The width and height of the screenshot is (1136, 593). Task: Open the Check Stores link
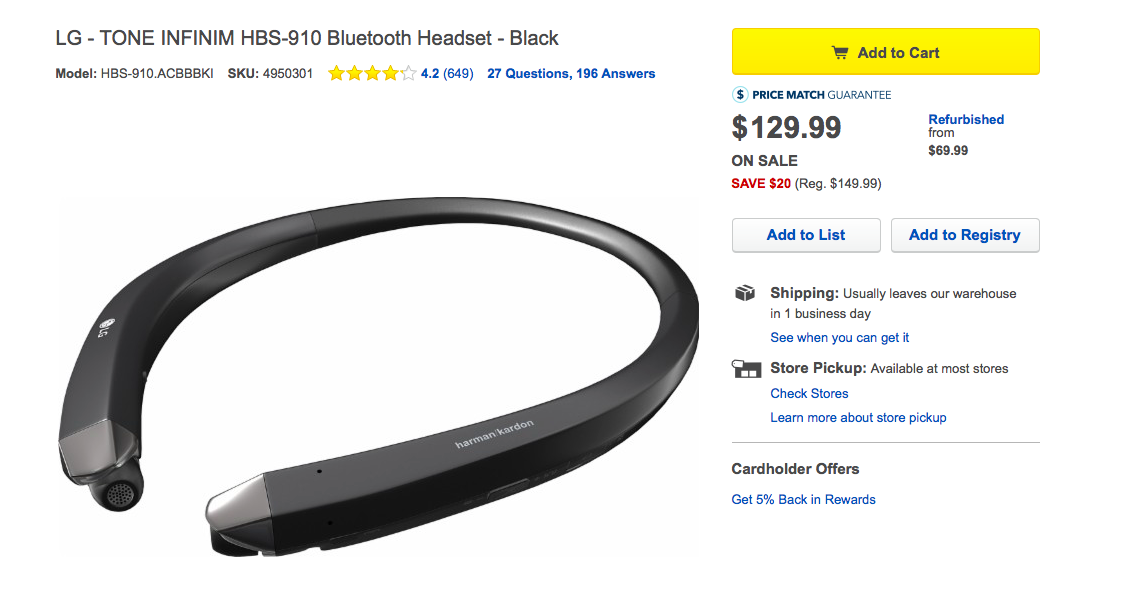pyautogui.click(x=809, y=394)
